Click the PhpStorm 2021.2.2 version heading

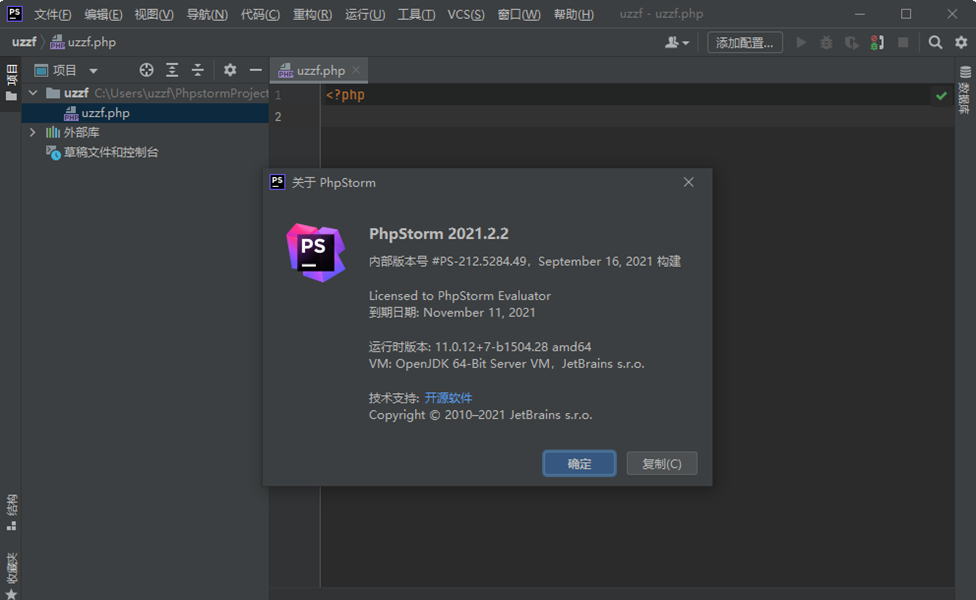(439, 234)
